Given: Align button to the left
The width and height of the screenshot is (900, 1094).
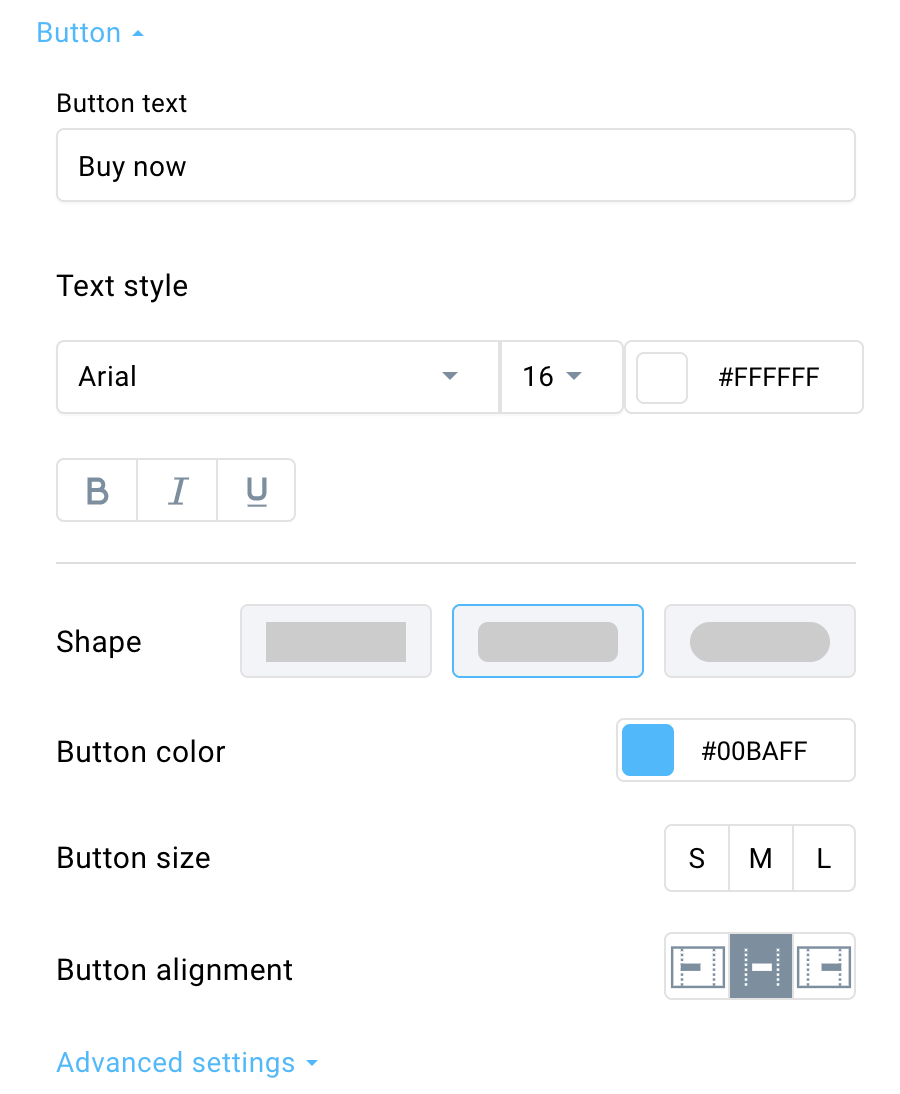Looking at the screenshot, I should tap(697, 966).
